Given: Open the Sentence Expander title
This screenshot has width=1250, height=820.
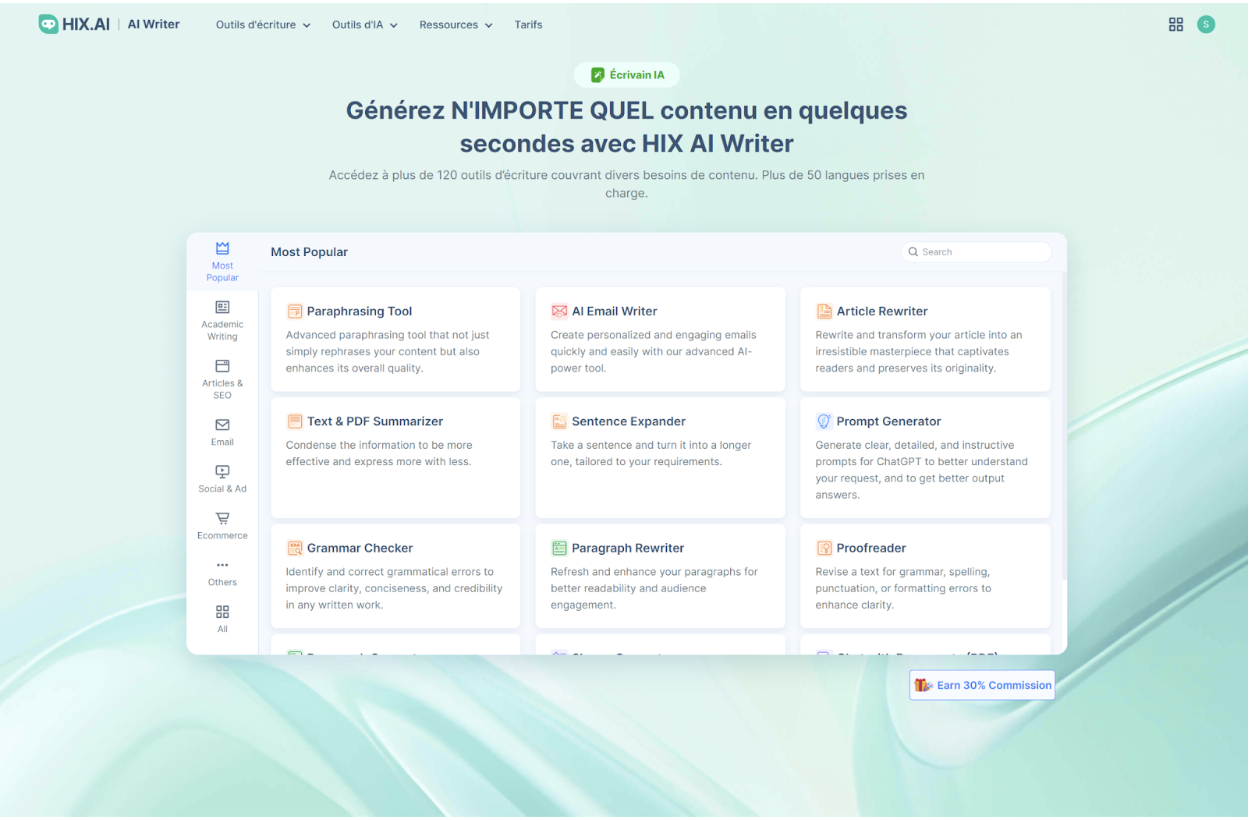Looking at the screenshot, I should (629, 421).
